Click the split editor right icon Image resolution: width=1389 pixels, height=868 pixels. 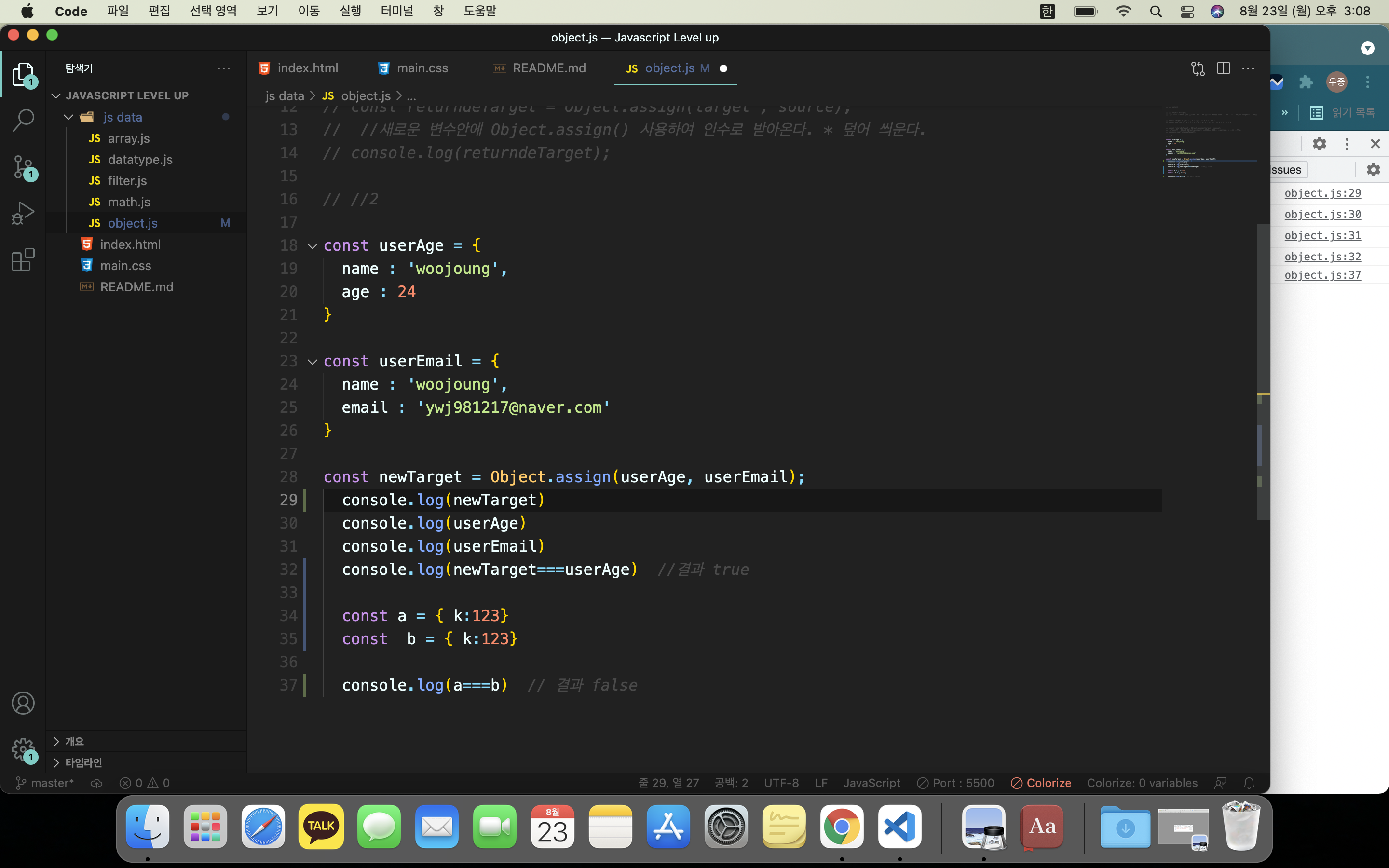coord(1223,68)
